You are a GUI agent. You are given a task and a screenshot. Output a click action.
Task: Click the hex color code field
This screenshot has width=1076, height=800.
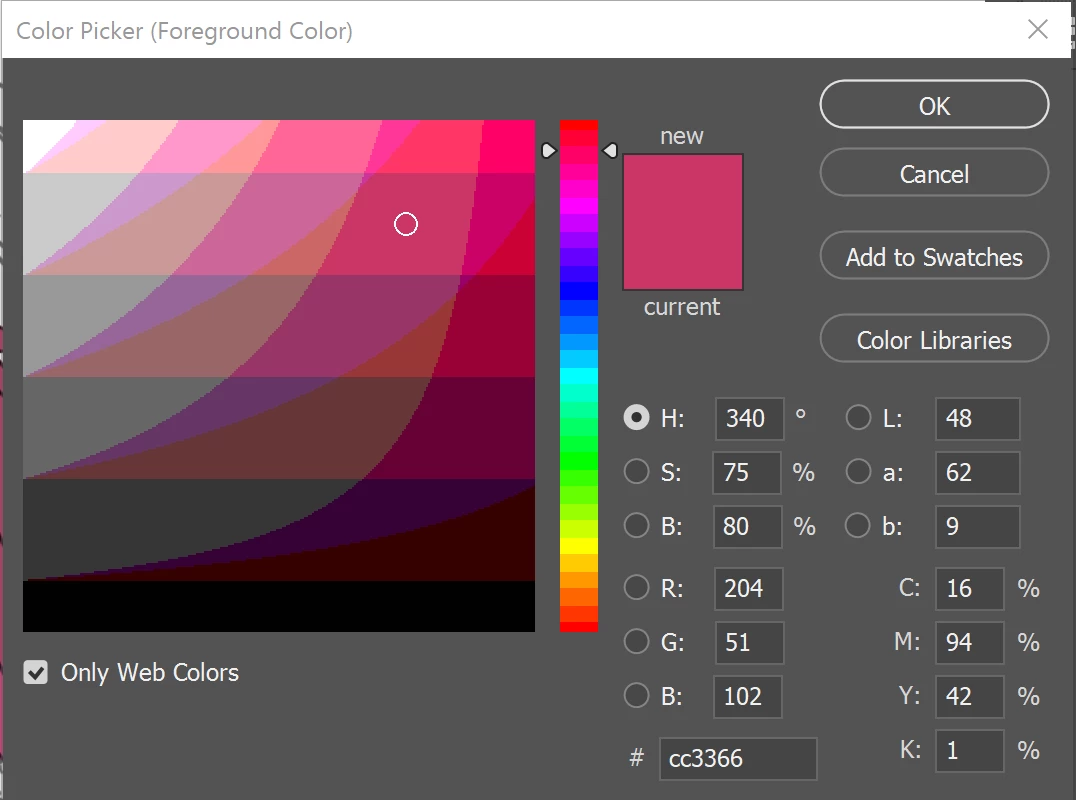[x=738, y=758]
